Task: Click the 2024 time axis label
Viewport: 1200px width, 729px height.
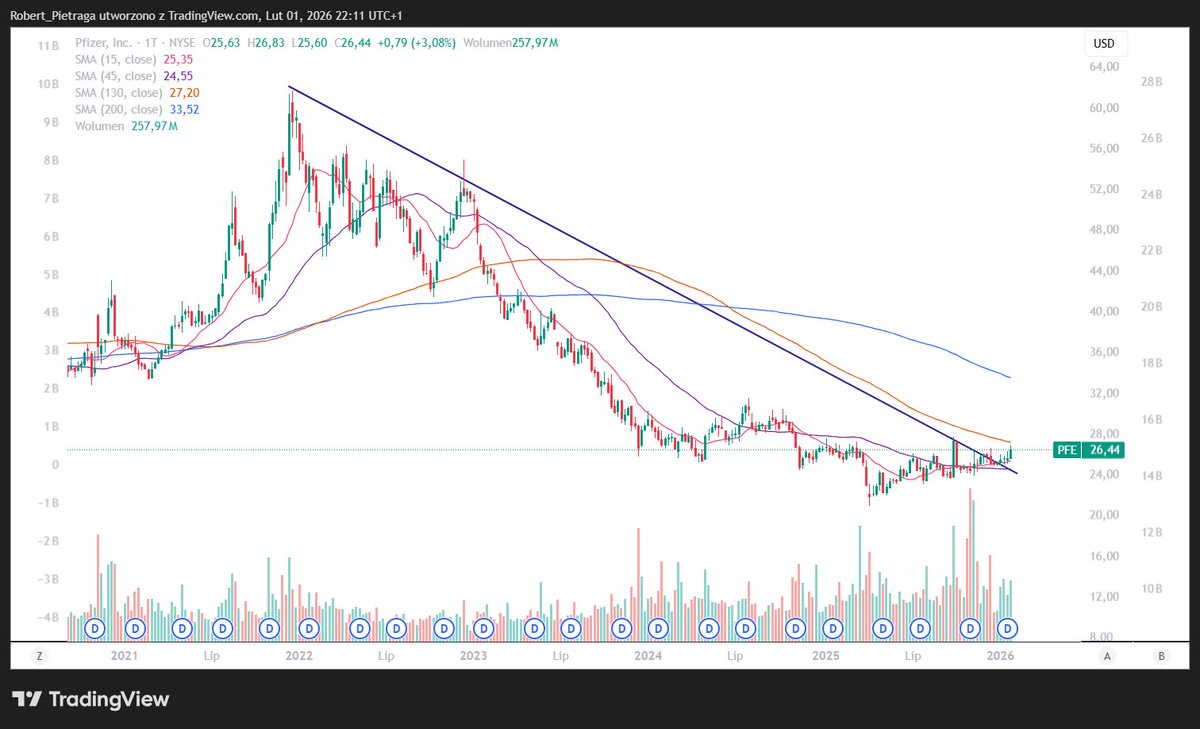Action: coord(648,656)
